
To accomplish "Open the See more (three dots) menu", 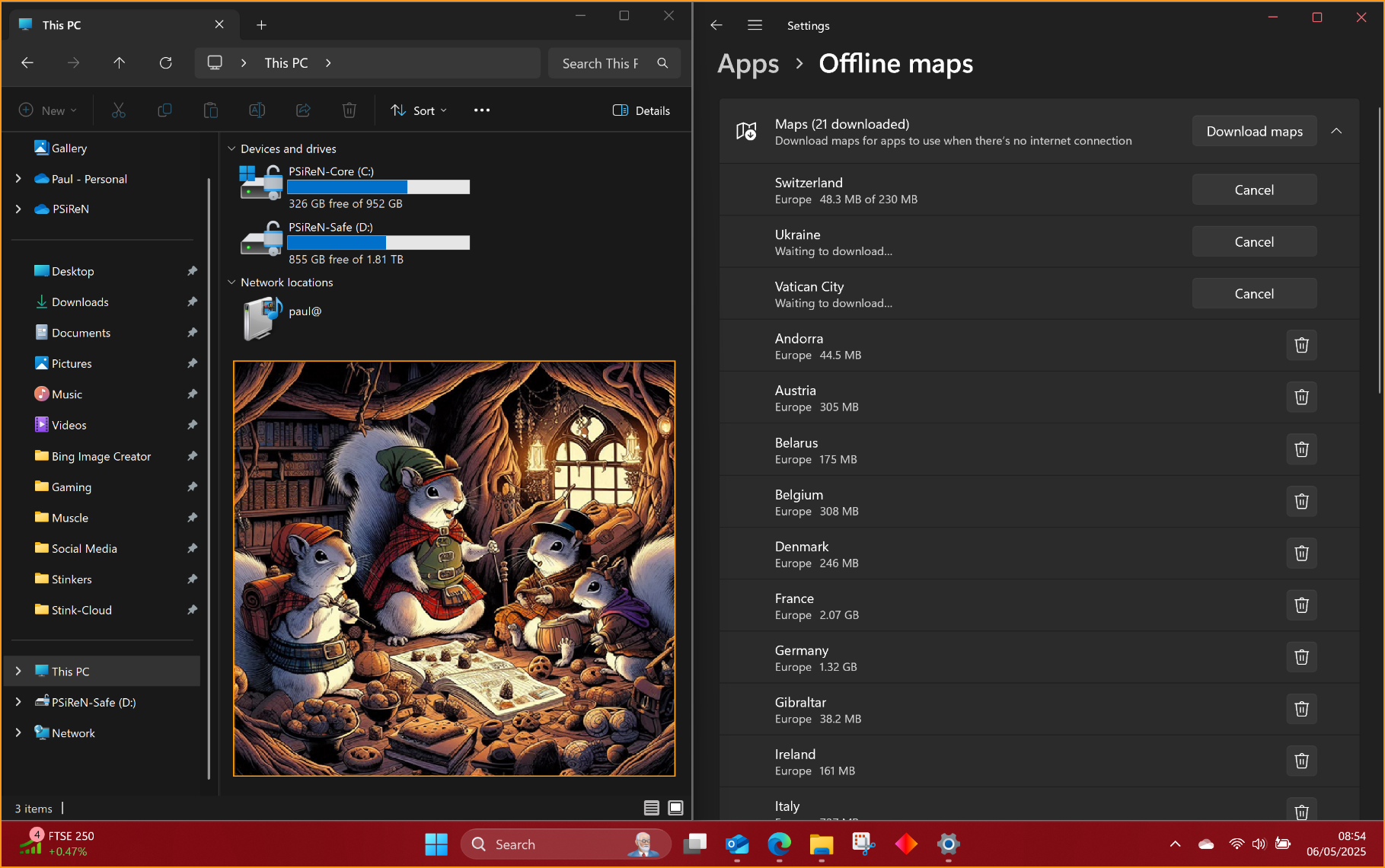I will 482,110.
